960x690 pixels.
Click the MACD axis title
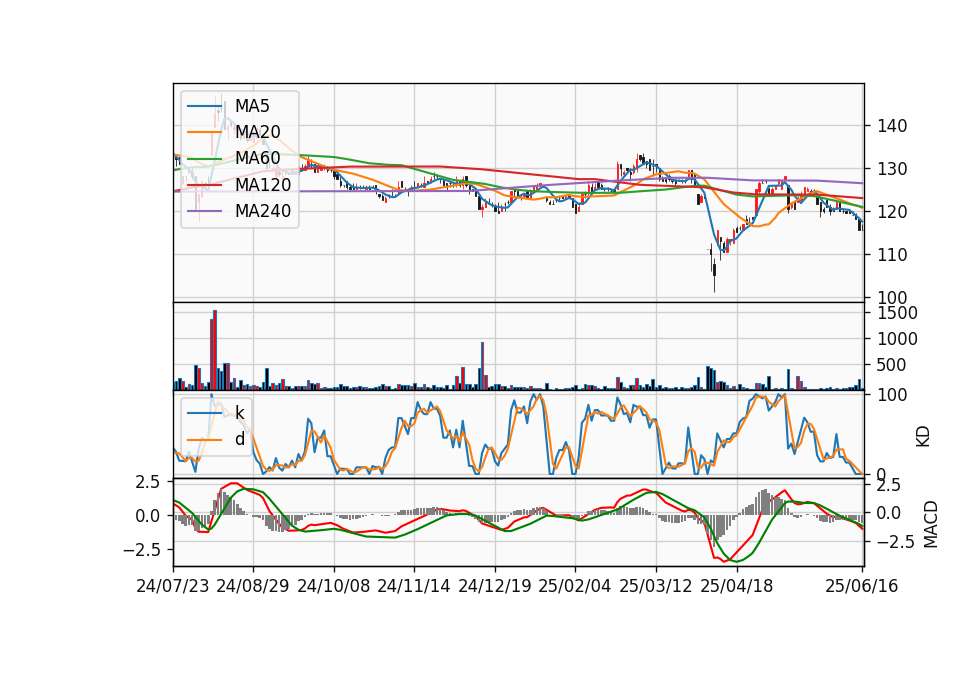tap(931, 524)
